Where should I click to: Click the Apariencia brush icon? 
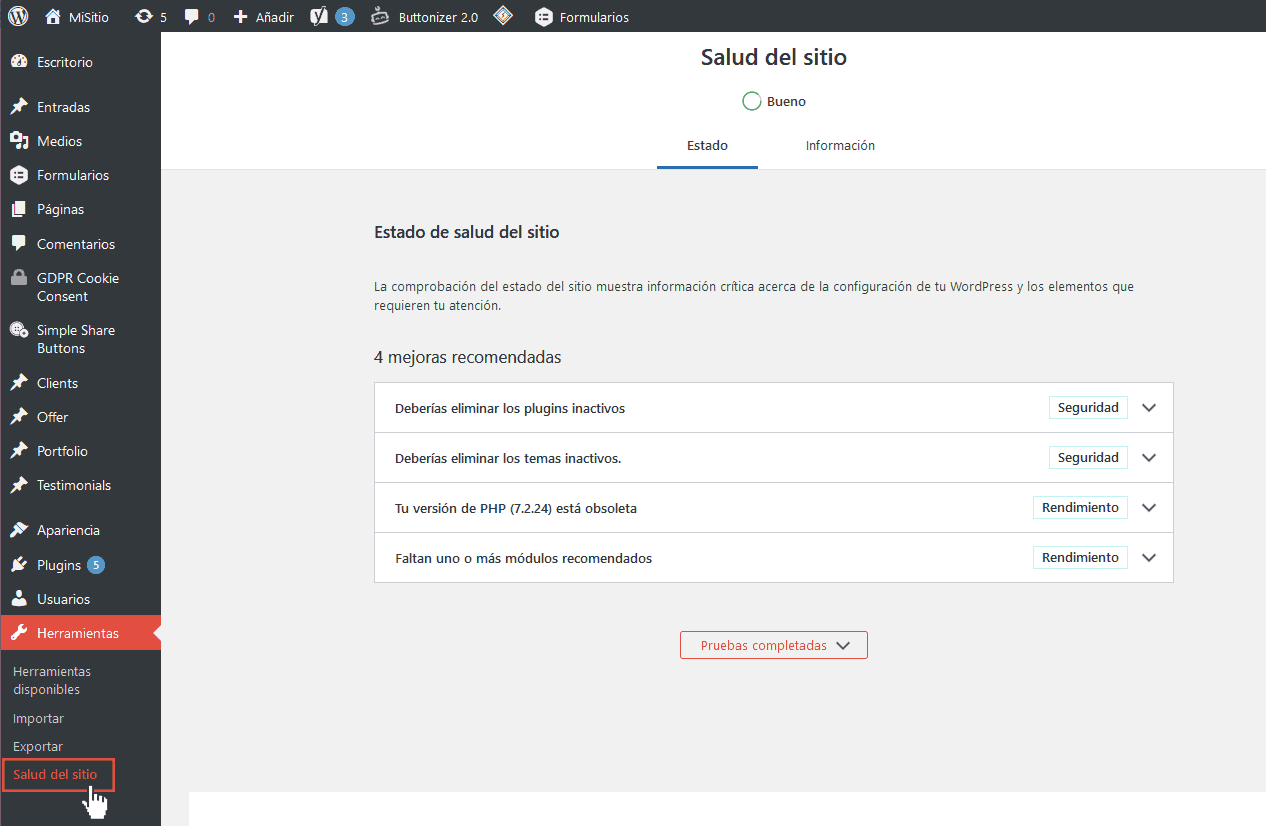pos(19,530)
